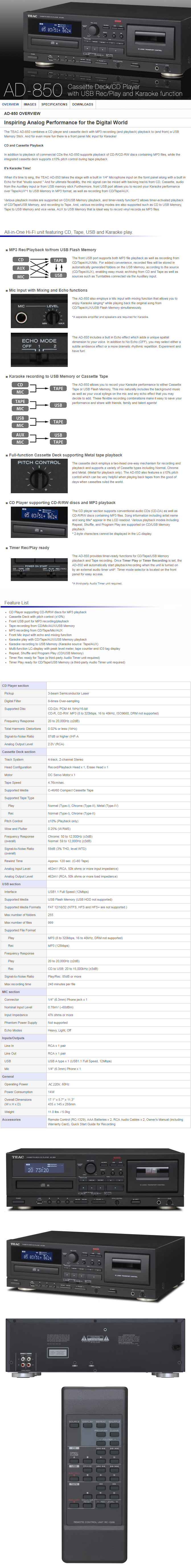
Task: Click '3-beam Semiconductor Laser' Pickup value
Action: [x=68, y=693]
